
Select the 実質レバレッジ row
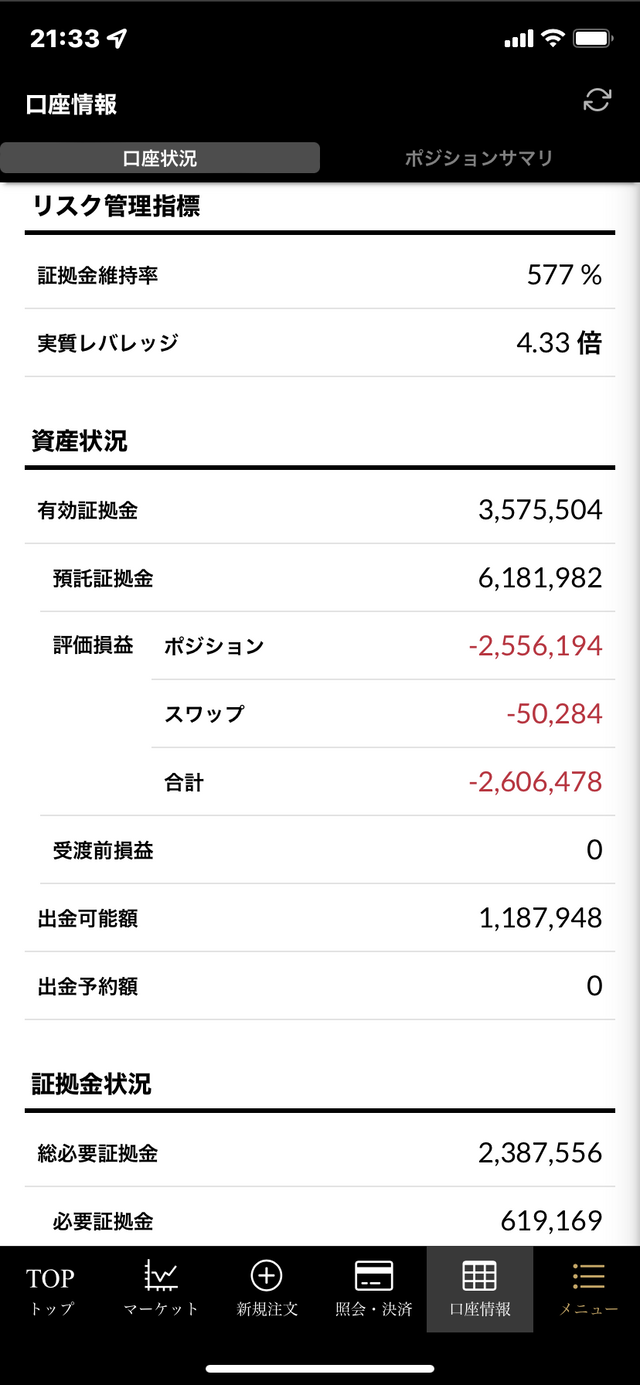(x=320, y=343)
